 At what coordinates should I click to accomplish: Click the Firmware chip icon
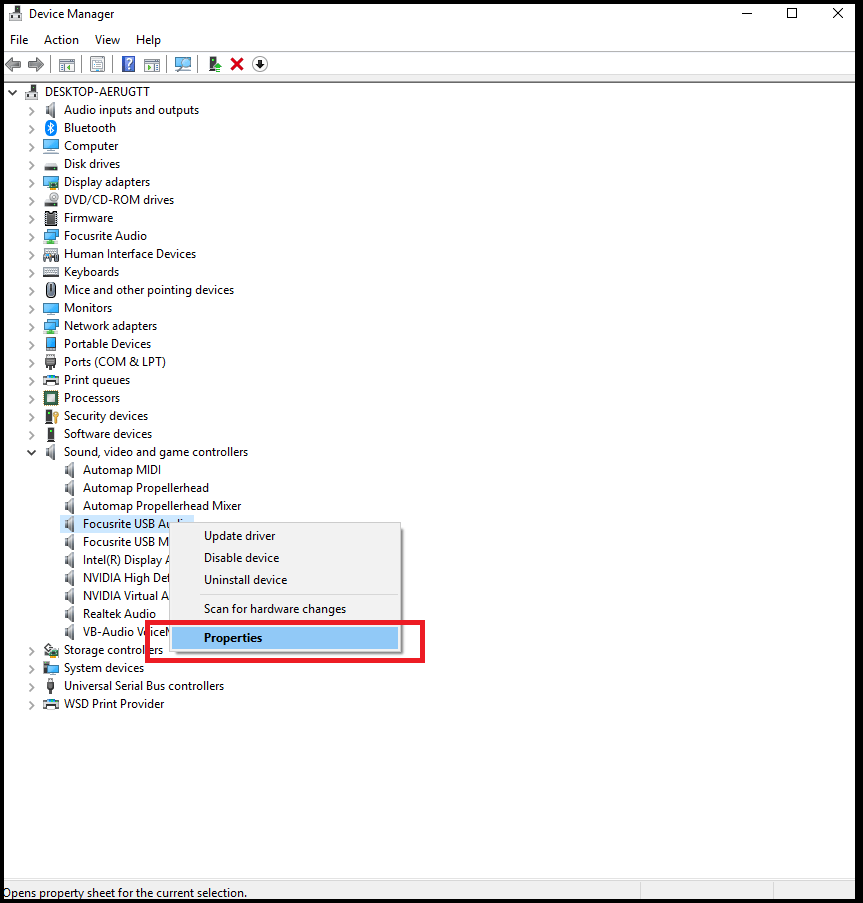(x=51, y=218)
